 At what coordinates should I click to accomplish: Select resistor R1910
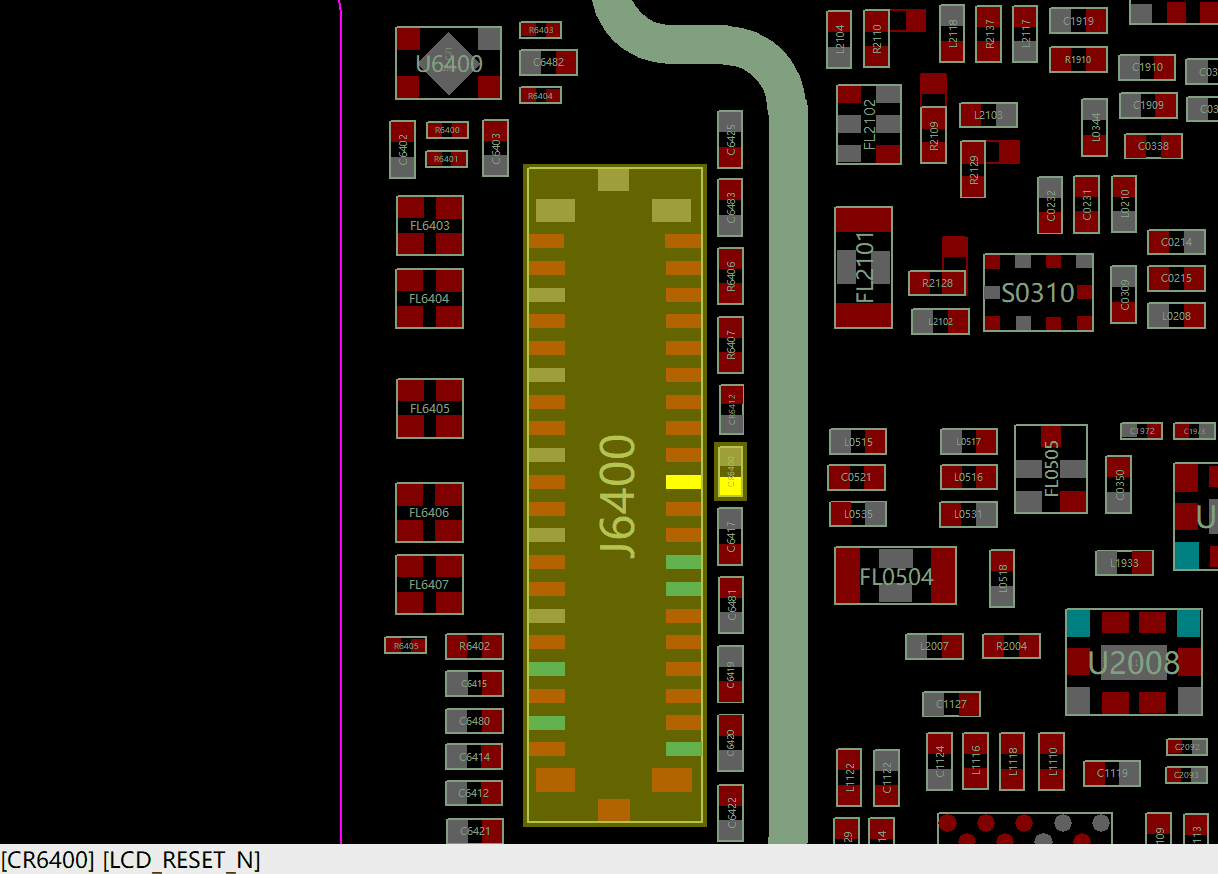1078,60
